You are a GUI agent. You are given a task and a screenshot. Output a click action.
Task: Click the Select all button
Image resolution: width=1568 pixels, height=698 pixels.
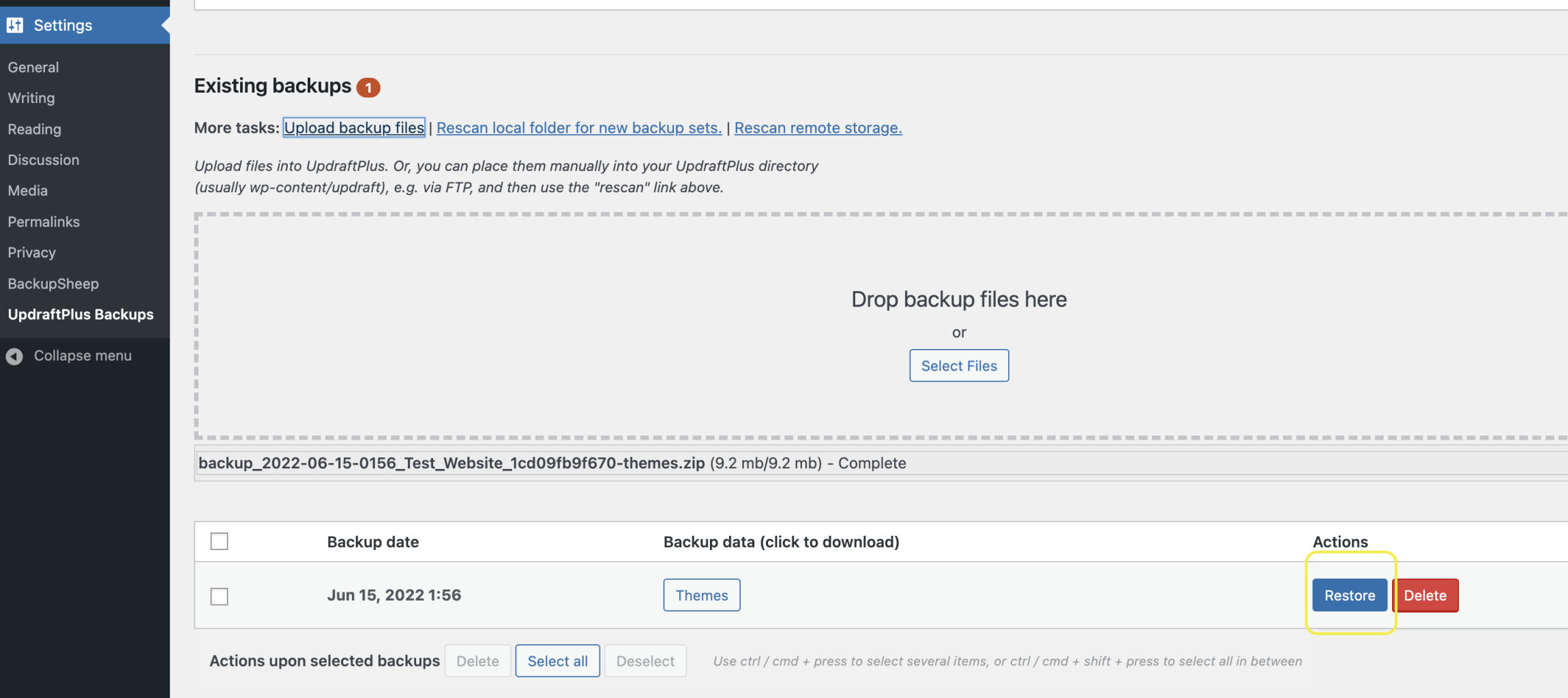(557, 661)
